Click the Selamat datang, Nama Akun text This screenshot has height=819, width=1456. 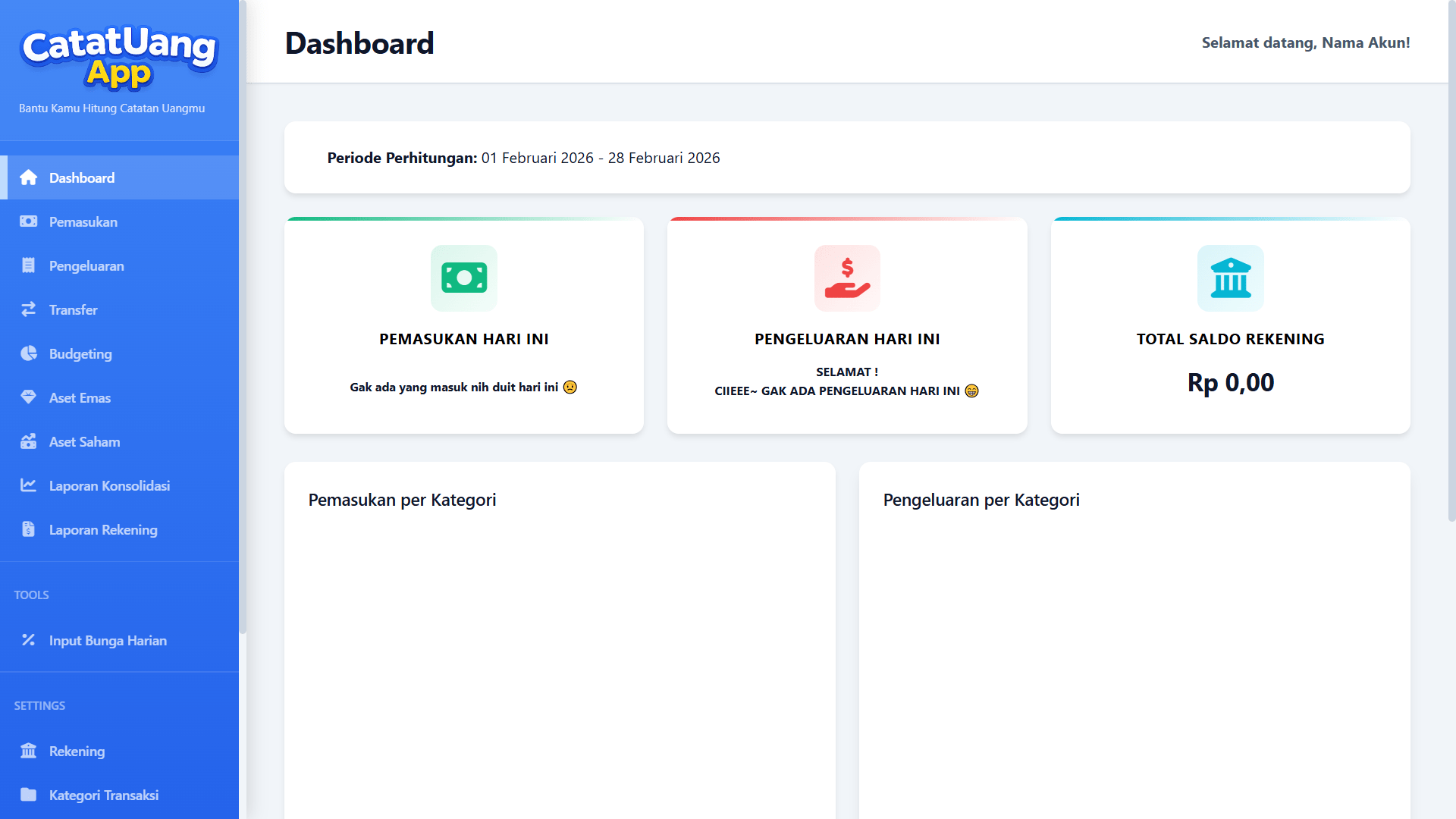coord(1305,42)
